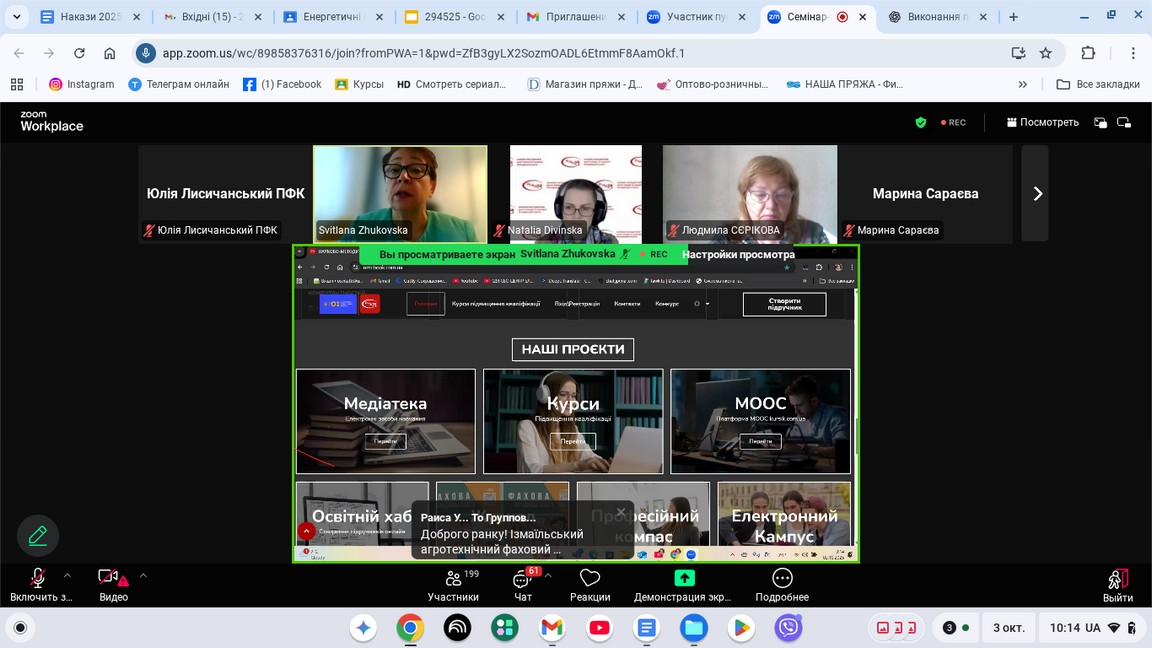This screenshot has height=648, width=1152.
Task: Open the Reactions menu
Action: (590, 579)
